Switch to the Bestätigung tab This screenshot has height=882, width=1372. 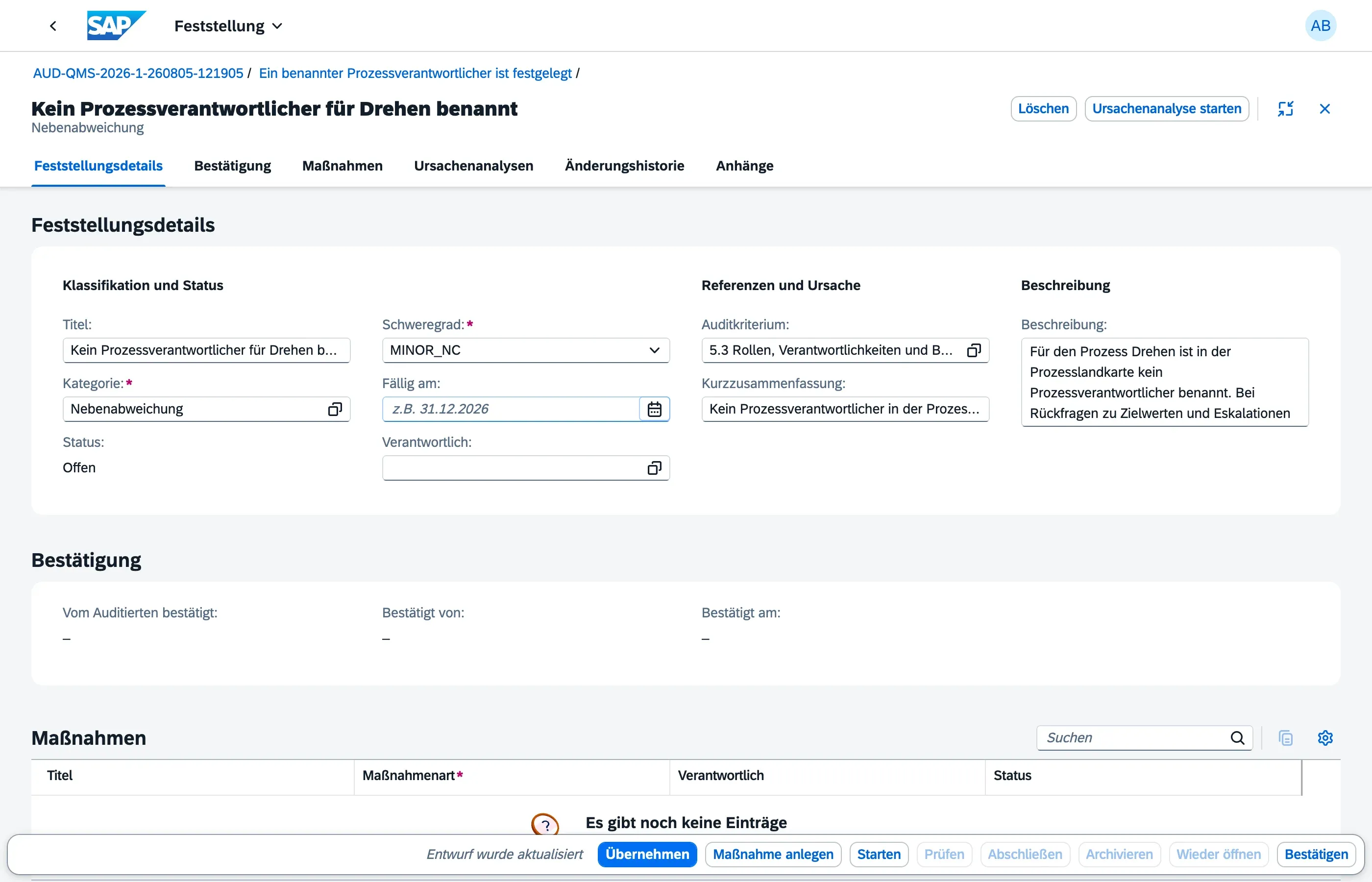tap(232, 166)
